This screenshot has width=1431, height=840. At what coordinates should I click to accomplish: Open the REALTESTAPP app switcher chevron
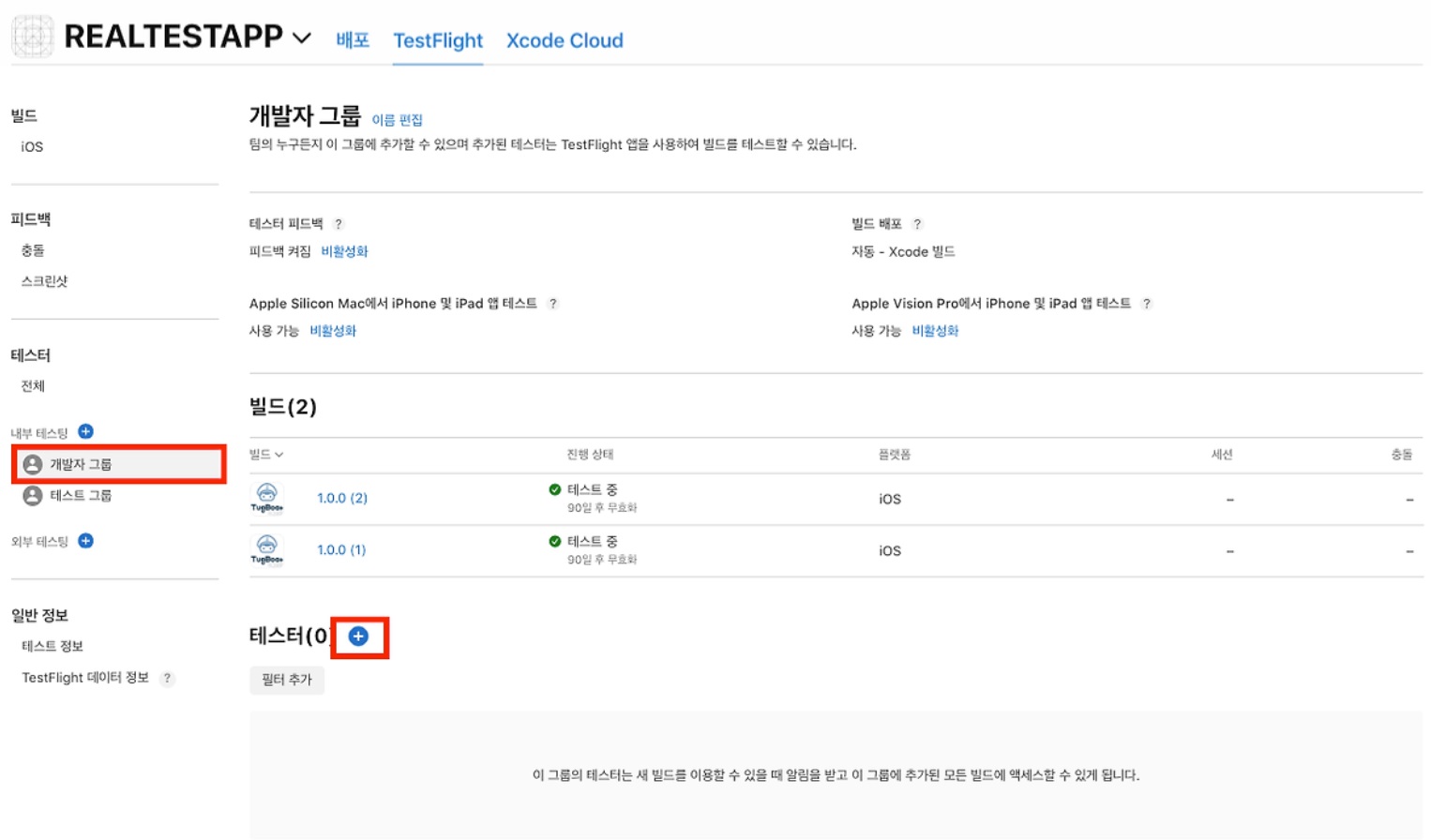(x=302, y=38)
